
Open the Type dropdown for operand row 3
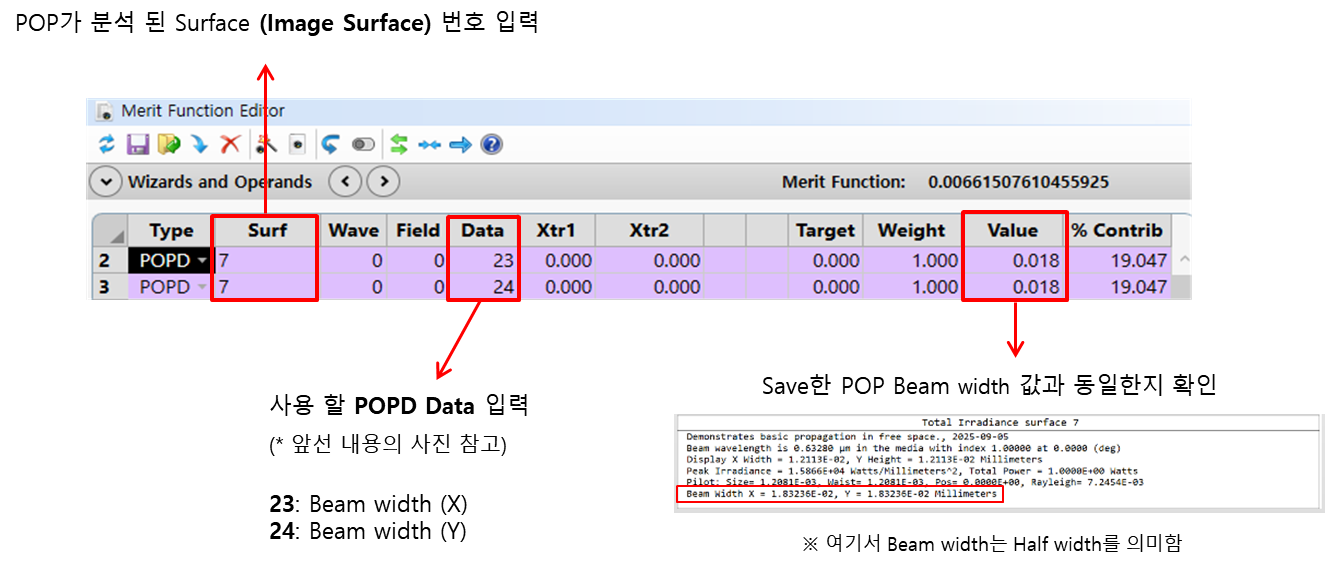coord(204,287)
